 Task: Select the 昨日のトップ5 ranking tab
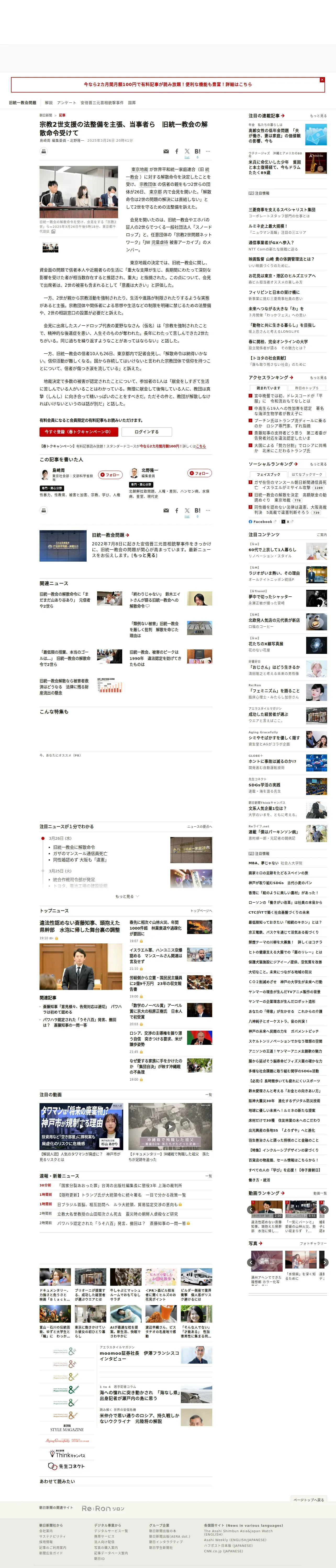tap(307, 388)
